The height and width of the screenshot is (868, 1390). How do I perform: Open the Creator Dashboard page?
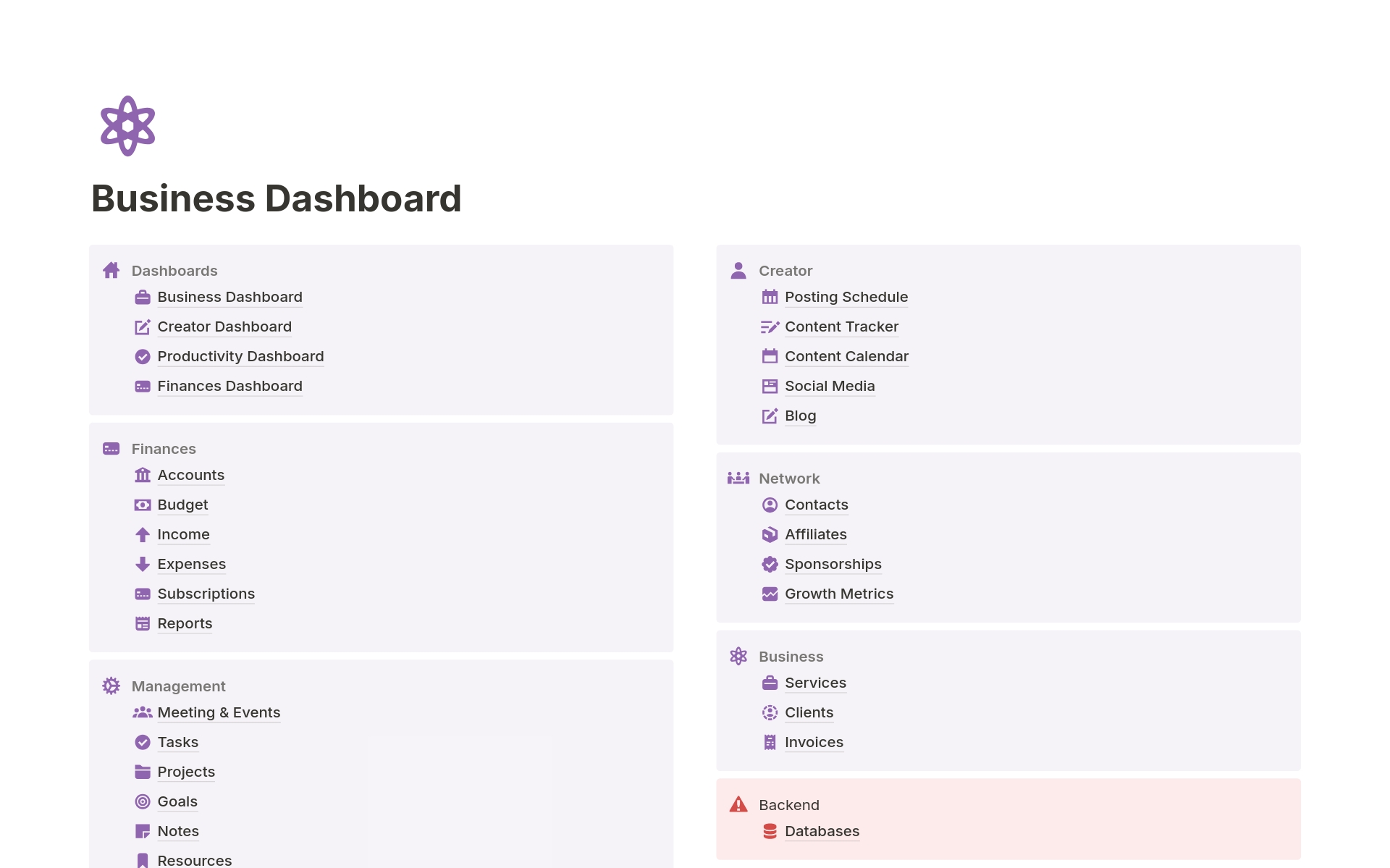coord(224,326)
